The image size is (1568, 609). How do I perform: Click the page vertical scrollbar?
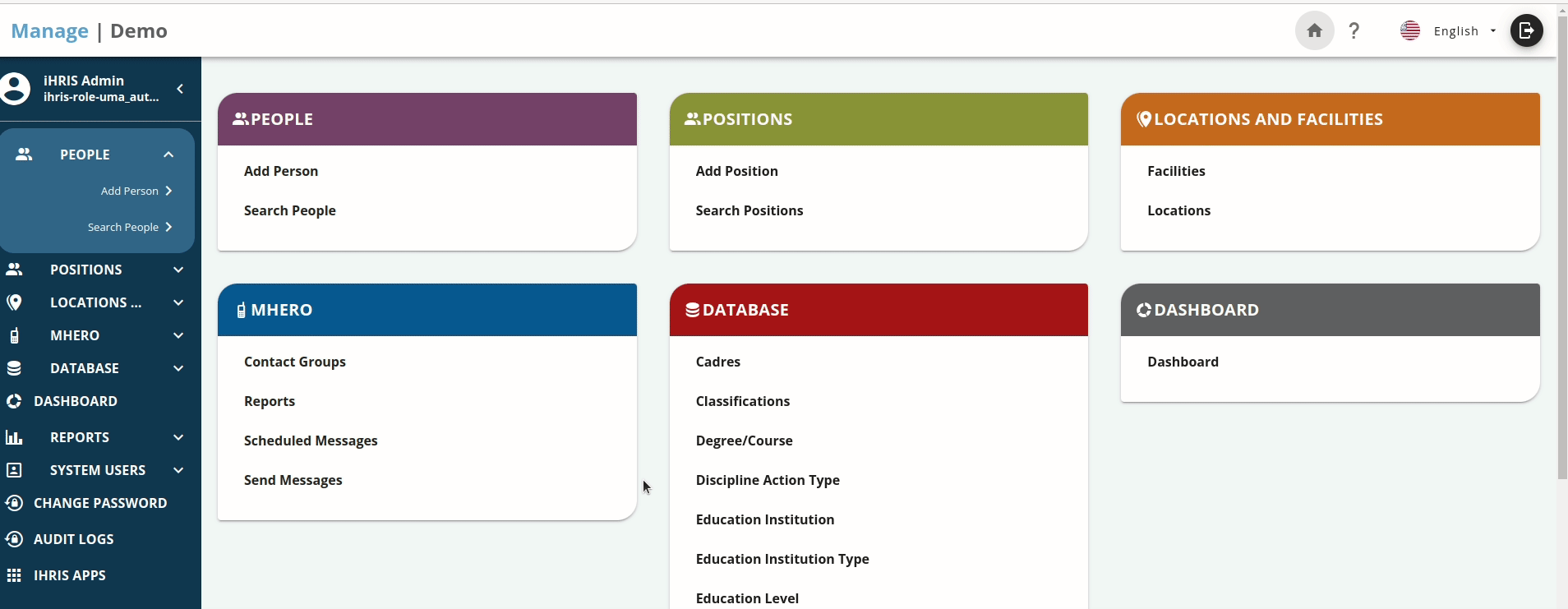tap(1562, 247)
